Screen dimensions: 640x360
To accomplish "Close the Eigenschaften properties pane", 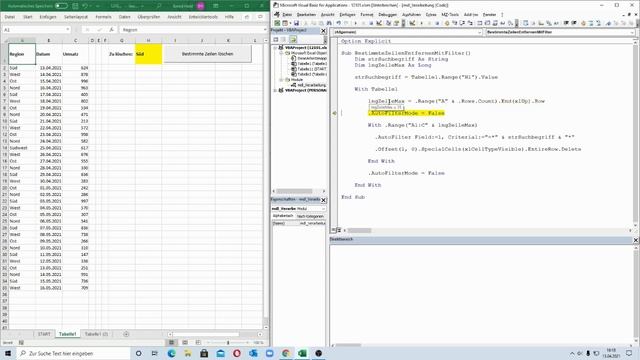I will pyautogui.click(x=323, y=200).
